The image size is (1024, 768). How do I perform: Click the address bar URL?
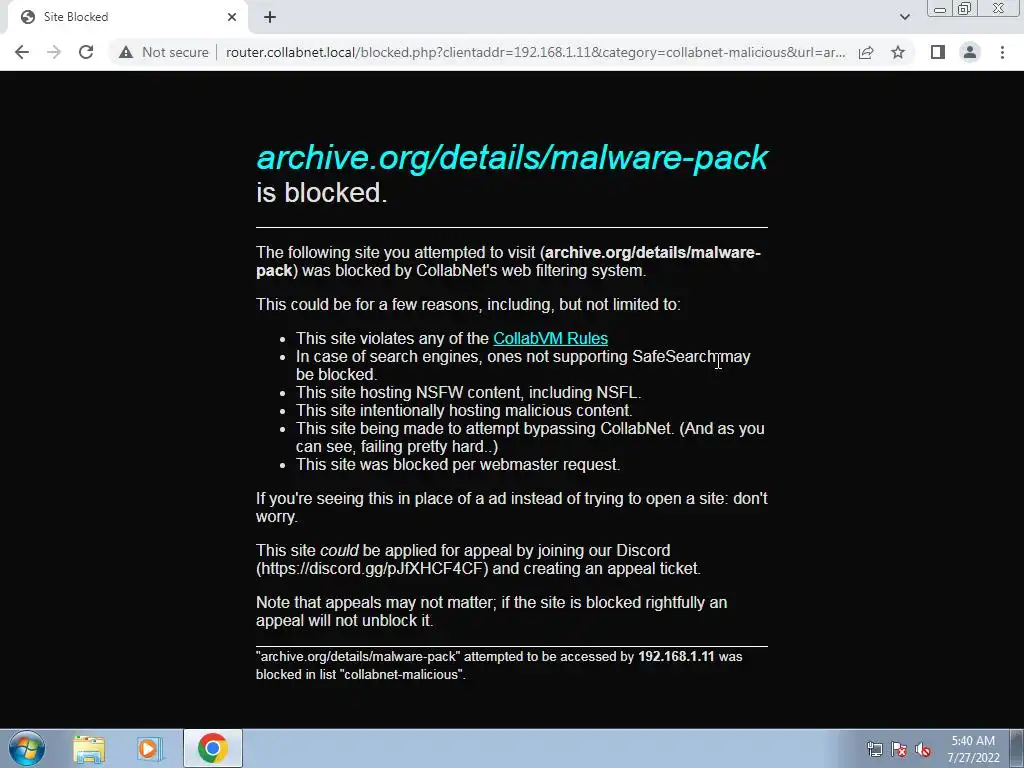click(536, 52)
